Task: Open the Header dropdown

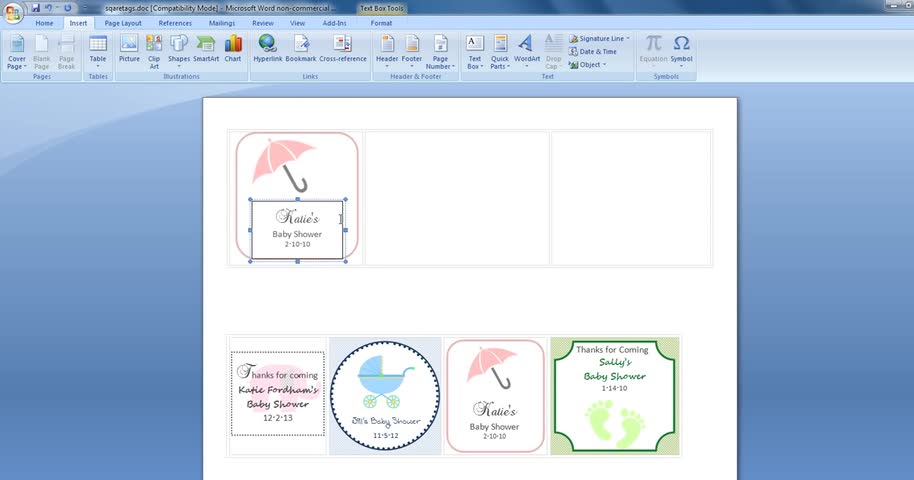Action: click(387, 52)
